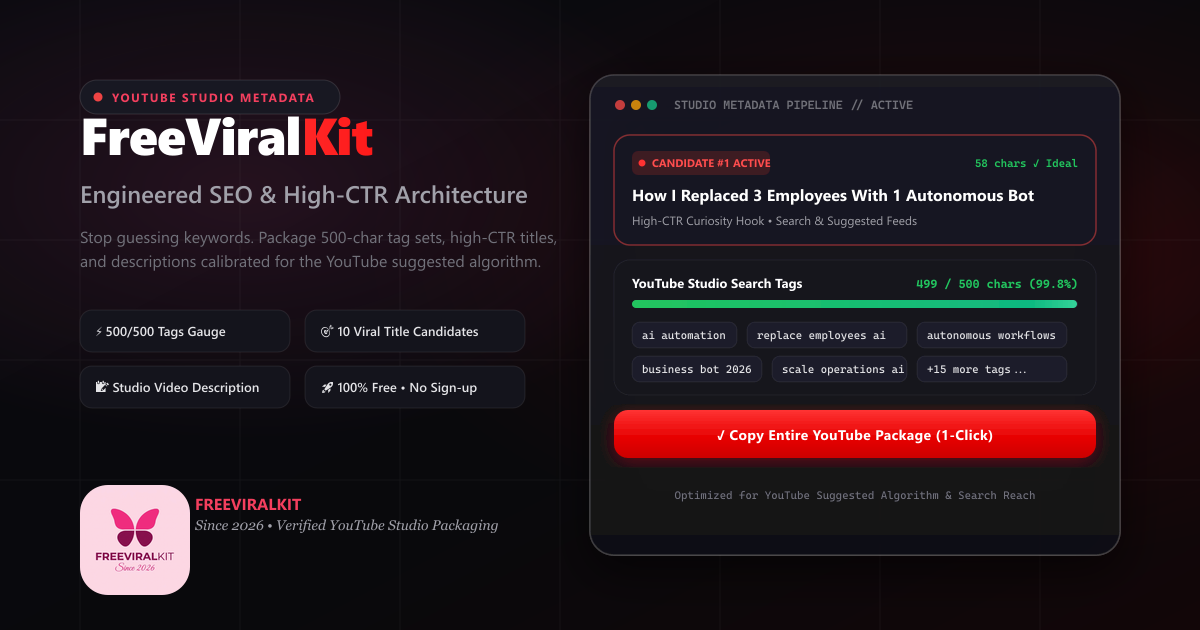Select the 'autonomous workflows' tag
Viewport: 1200px width, 630px height.
pyautogui.click(x=992, y=335)
